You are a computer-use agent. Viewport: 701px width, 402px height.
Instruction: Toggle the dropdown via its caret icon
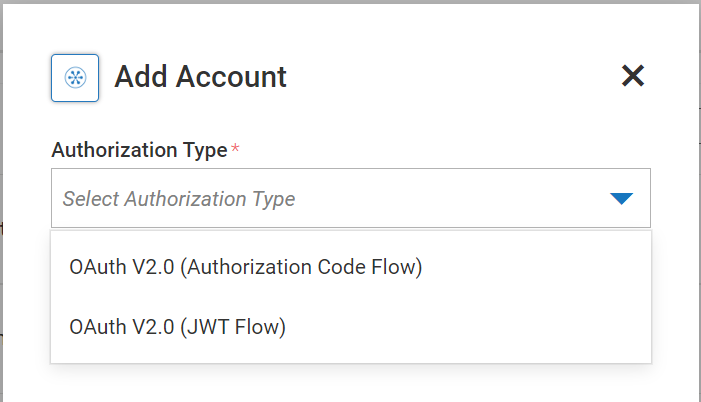coord(621,198)
